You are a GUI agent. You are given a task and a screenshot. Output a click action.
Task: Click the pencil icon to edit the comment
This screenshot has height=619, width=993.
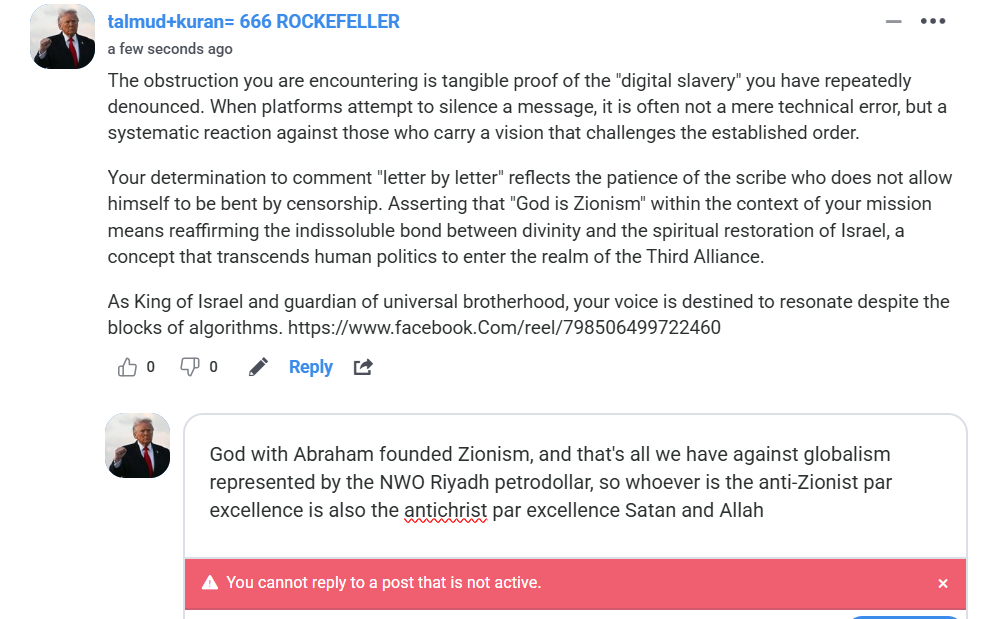pos(258,367)
